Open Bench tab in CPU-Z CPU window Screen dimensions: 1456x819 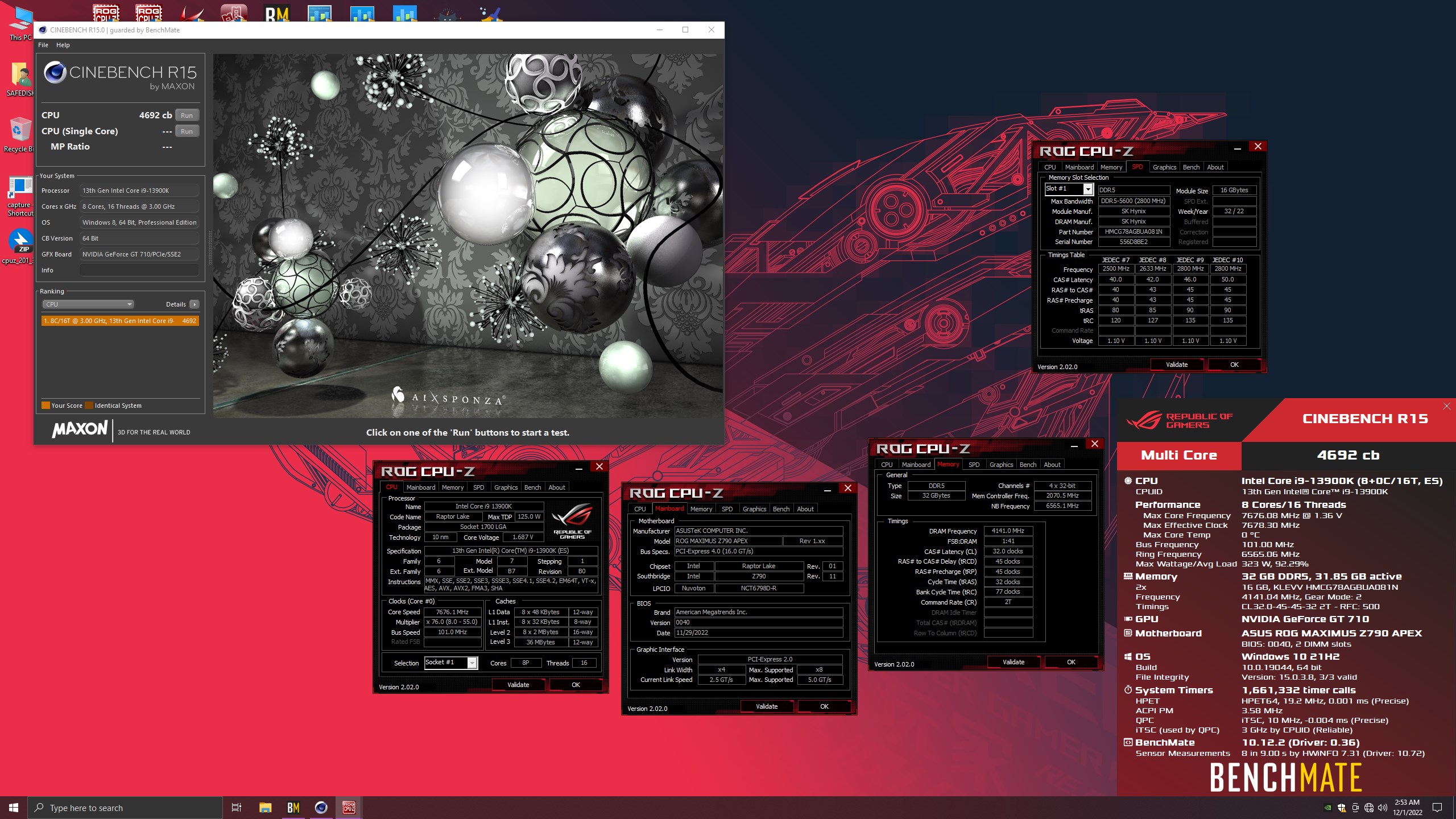pyautogui.click(x=532, y=487)
